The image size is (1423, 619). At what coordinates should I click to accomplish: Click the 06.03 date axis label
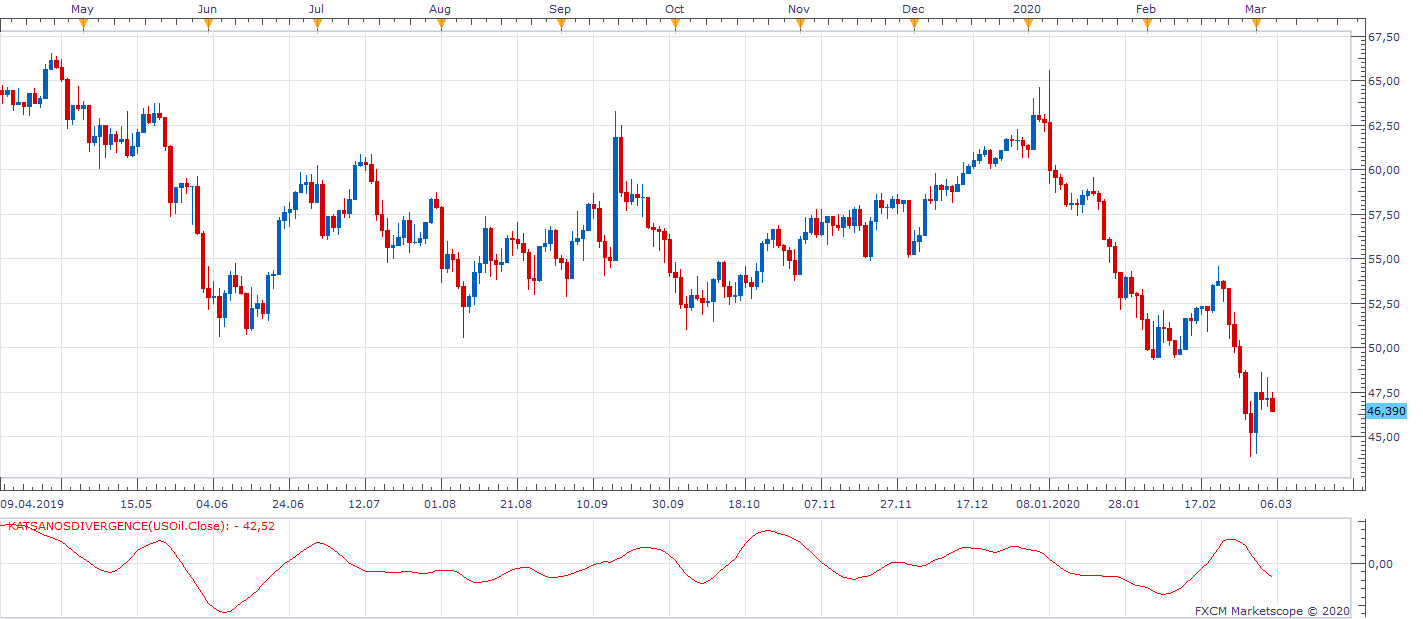(x=1276, y=504)
